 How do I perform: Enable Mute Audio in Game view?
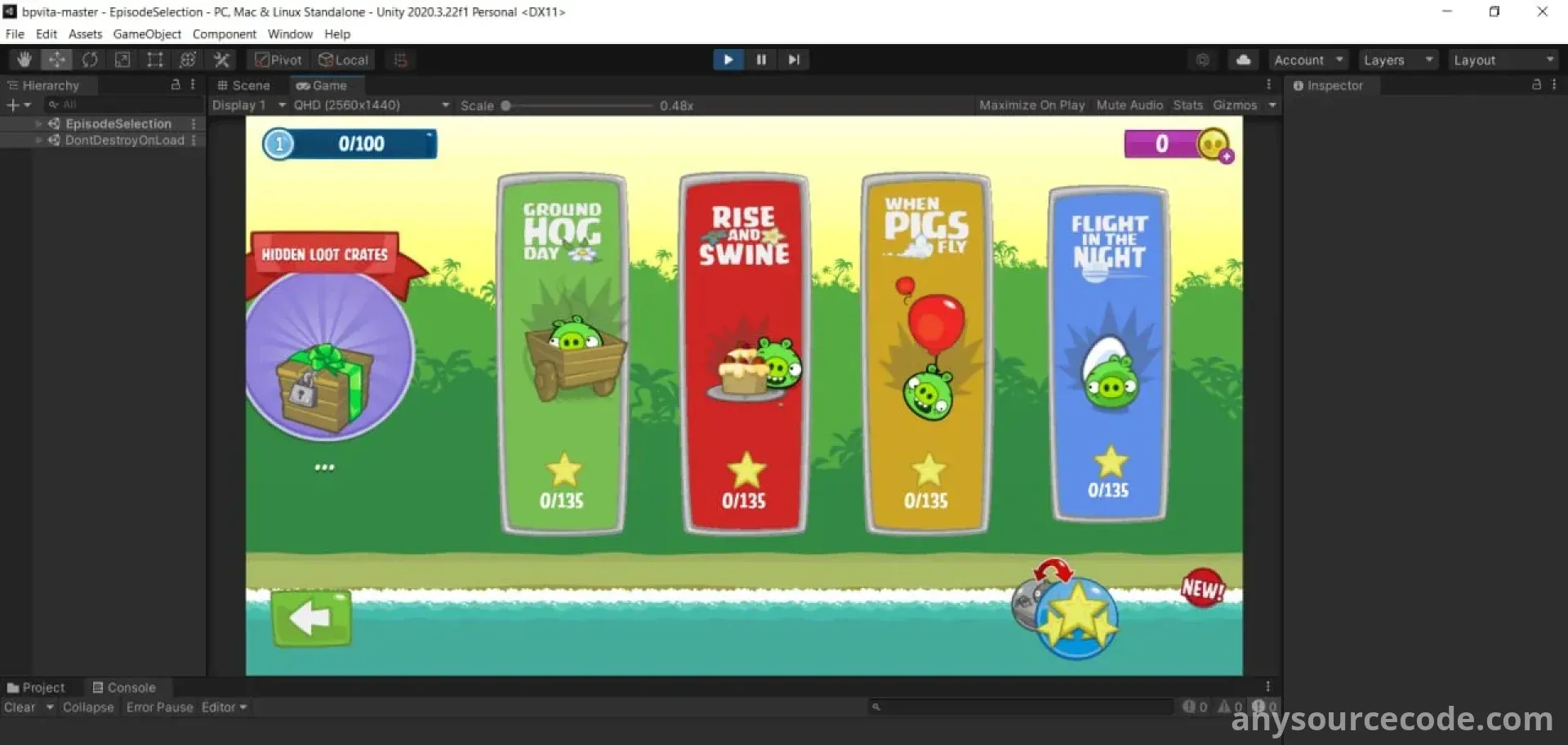(x=1129, y=105)
